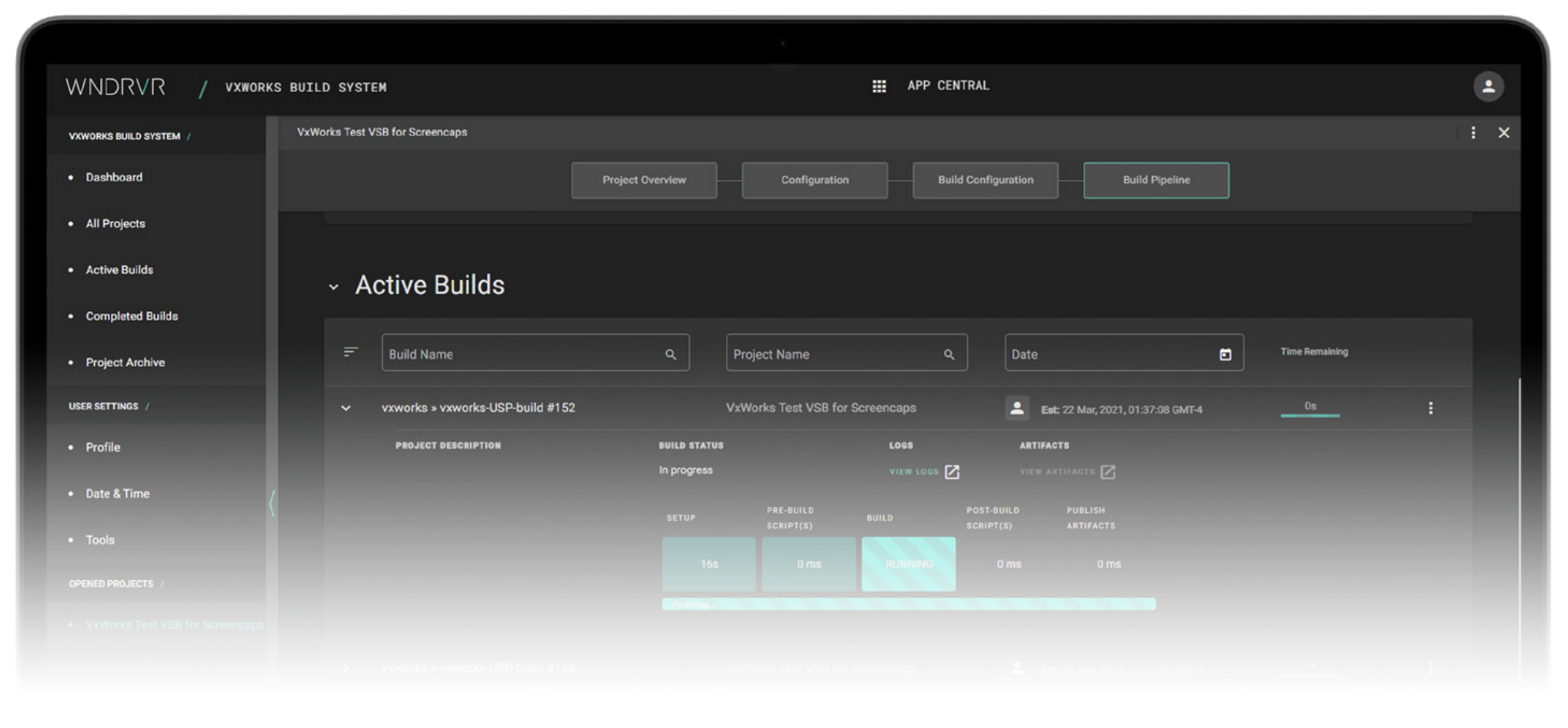The image size is (1568, 728).
Task: Open the project panel three-dot menu
Action: (x=1473, y=132)
